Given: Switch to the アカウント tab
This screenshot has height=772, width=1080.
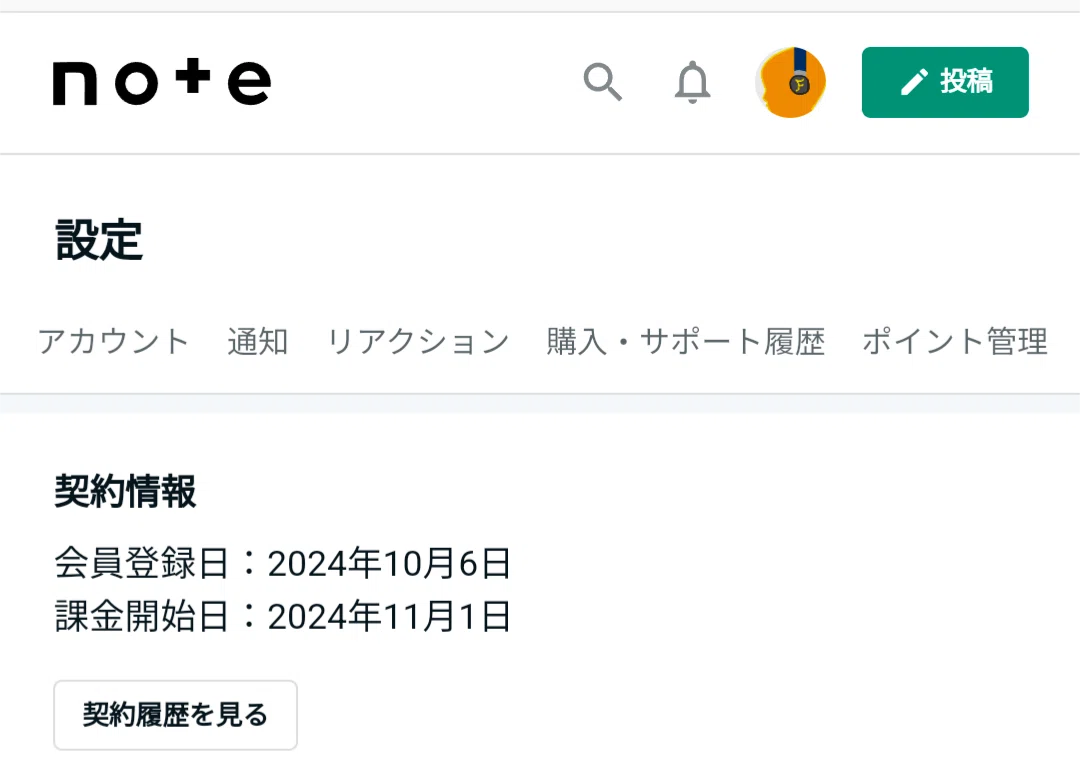Looking at the screenshot, I should [x=114, y=342].
